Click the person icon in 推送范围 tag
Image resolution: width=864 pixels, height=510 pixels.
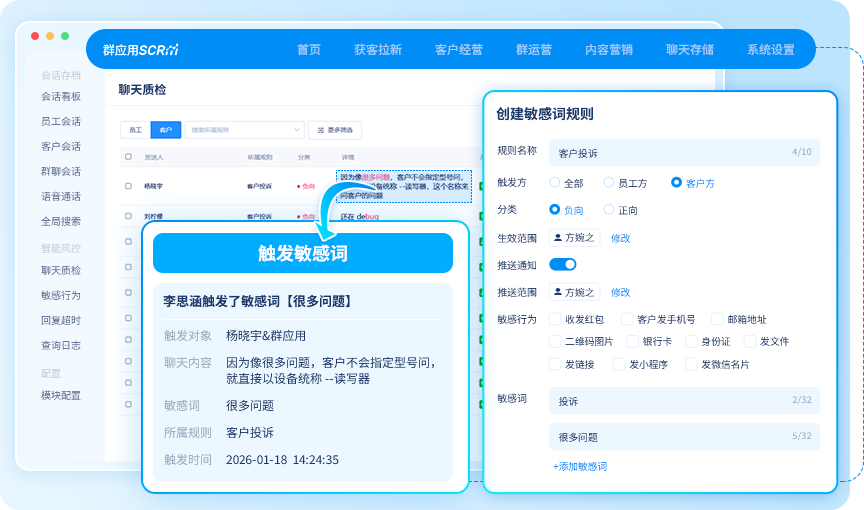click(x=558, y=292)
